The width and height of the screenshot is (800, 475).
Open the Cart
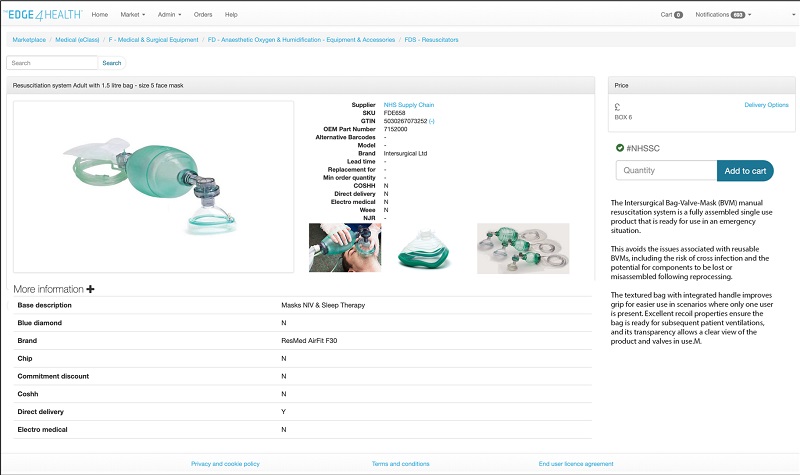pos(671,15)
